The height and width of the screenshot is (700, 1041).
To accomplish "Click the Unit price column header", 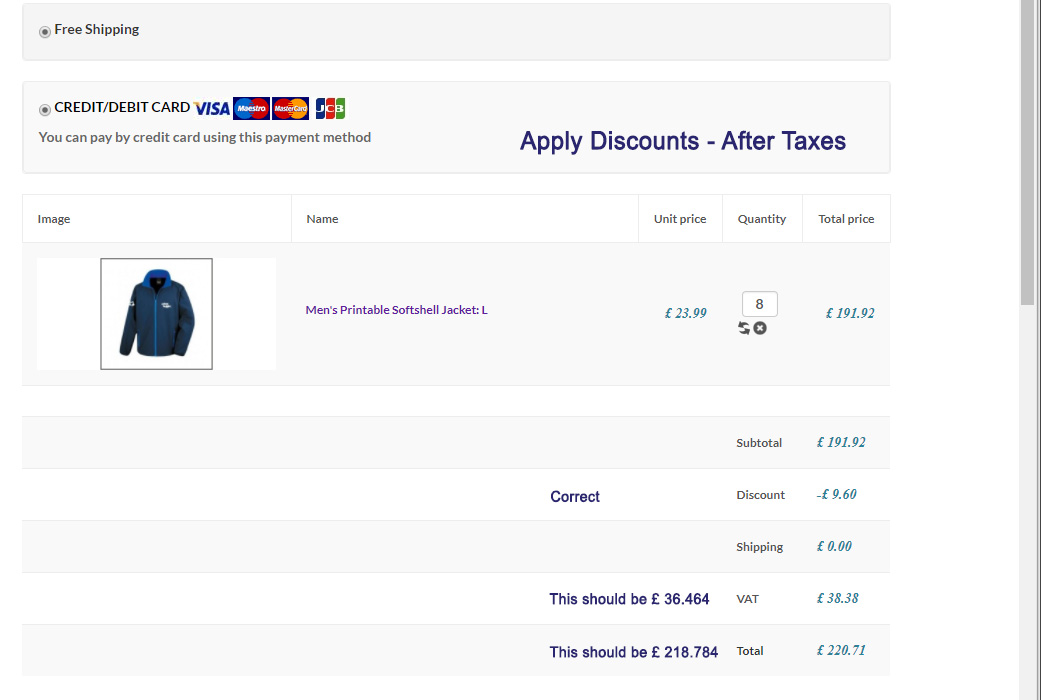I will [680, 219].
